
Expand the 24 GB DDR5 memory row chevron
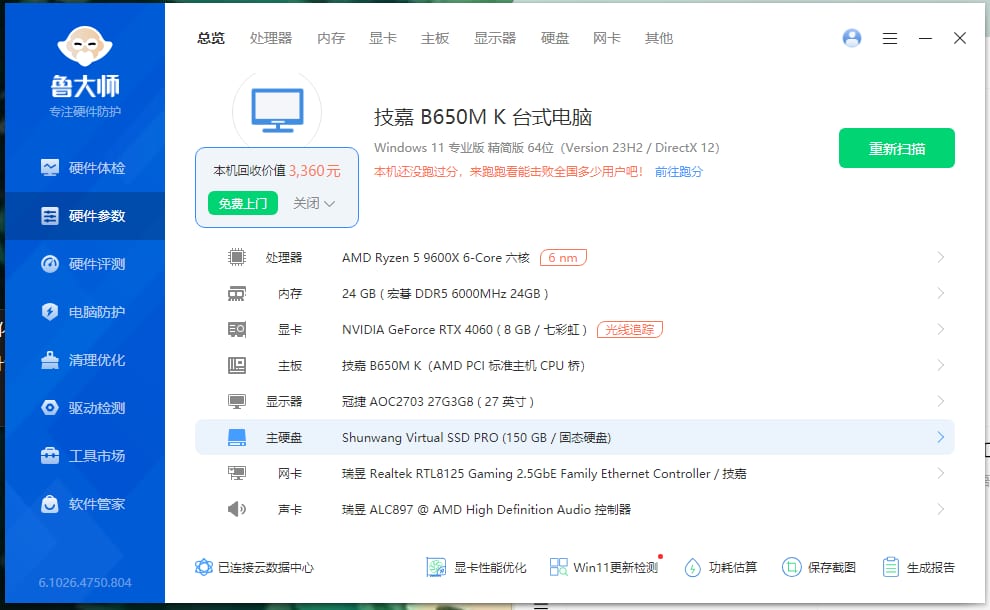tap(940, 293)
